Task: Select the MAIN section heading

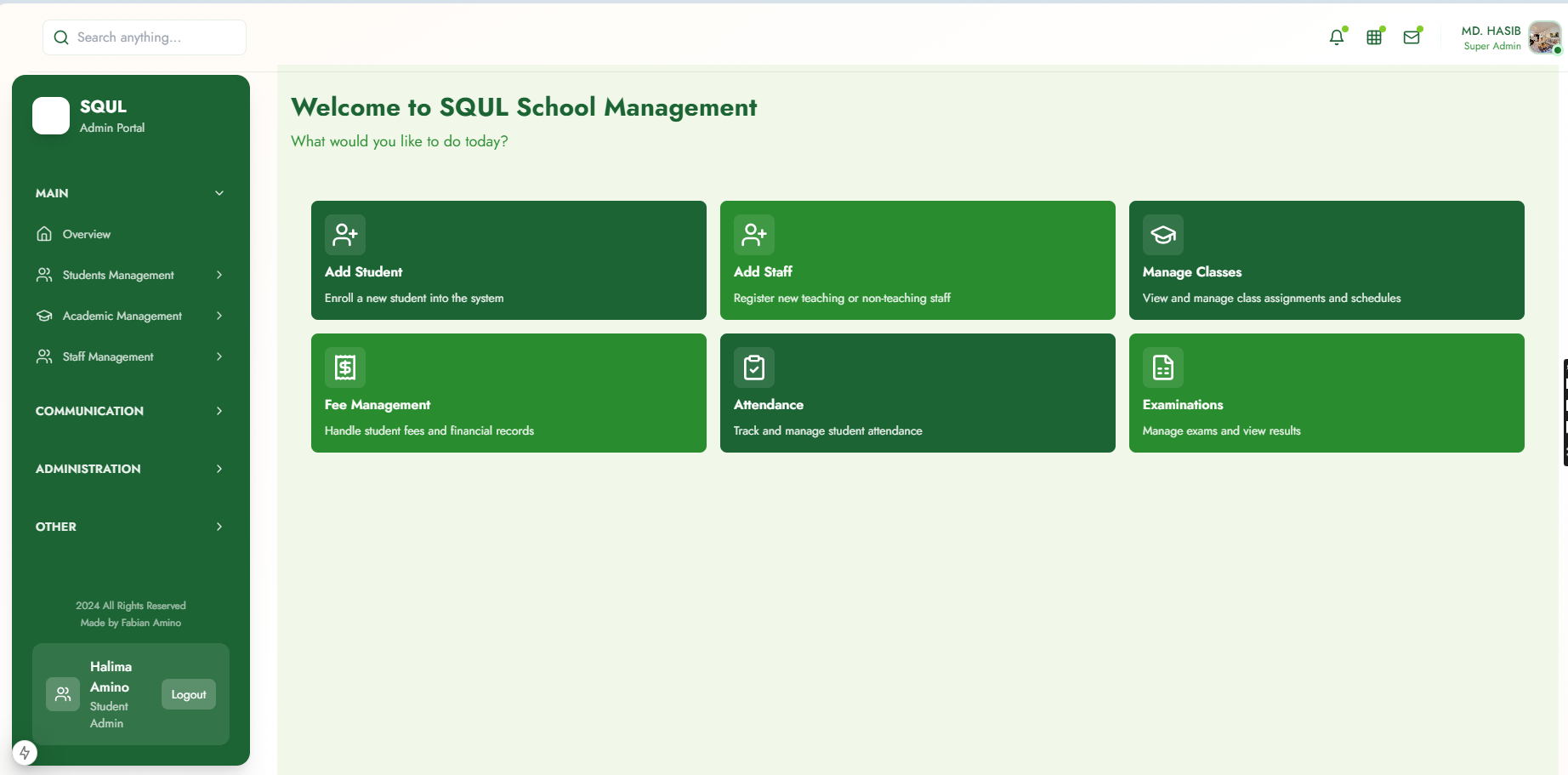Action: 52,193
